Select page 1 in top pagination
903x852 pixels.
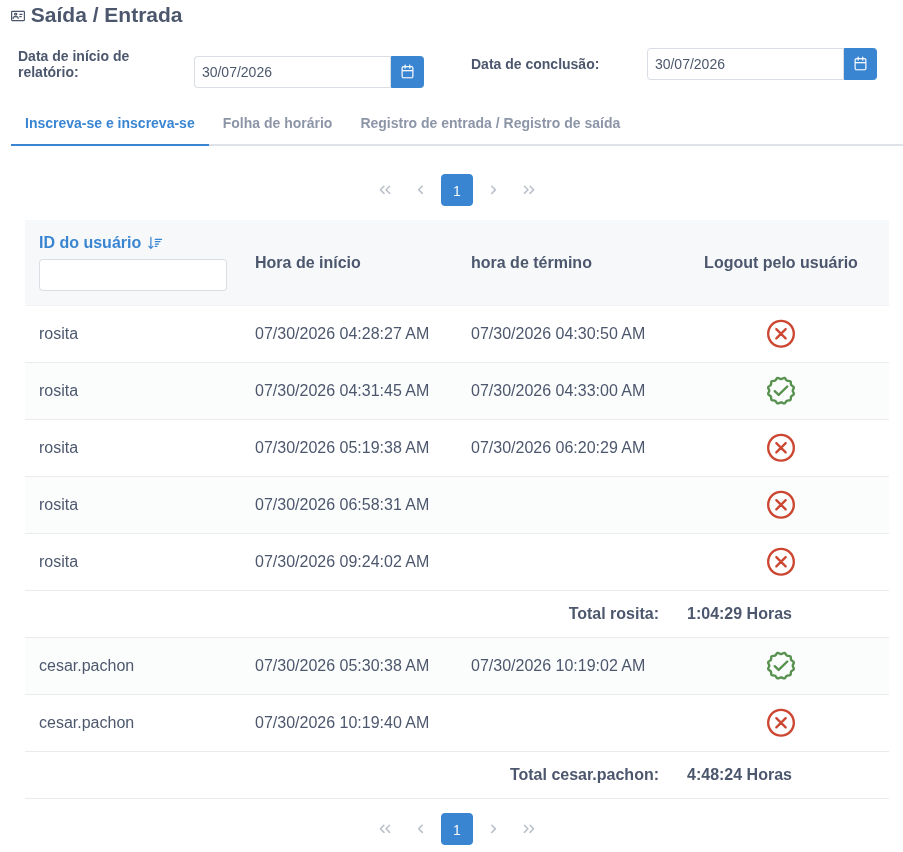coord(457,190)
